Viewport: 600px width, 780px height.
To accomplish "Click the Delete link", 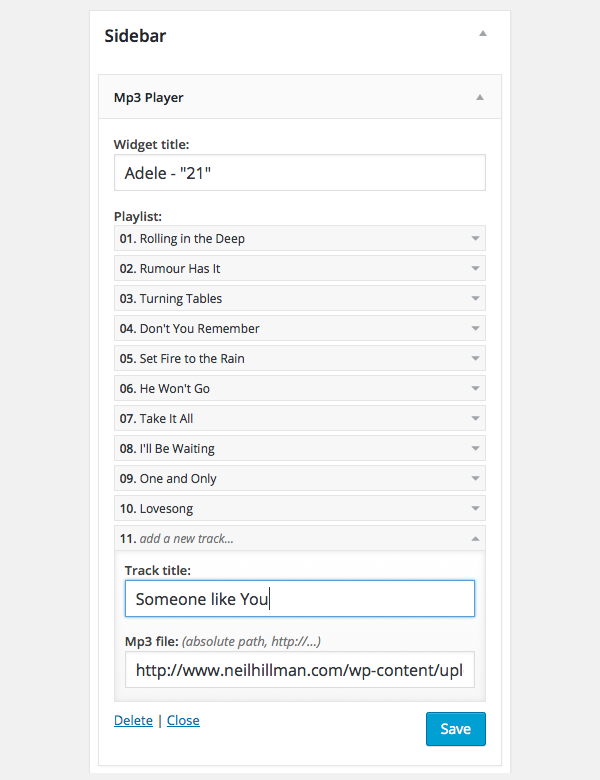I will click(x=133, y=720).
